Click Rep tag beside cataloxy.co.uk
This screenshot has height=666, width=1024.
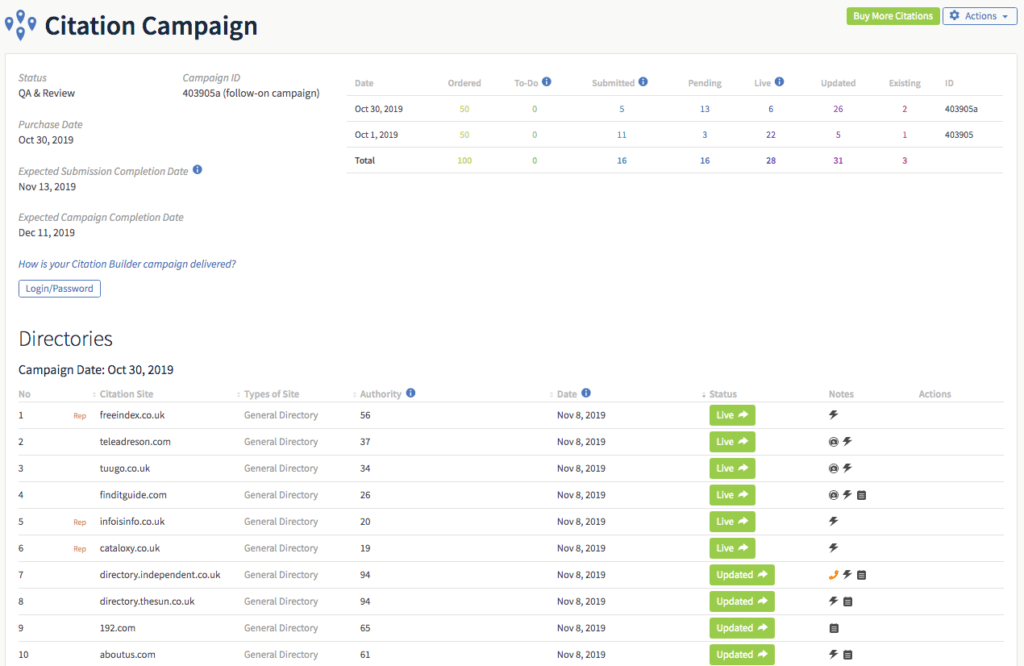(x=80, y=549)
